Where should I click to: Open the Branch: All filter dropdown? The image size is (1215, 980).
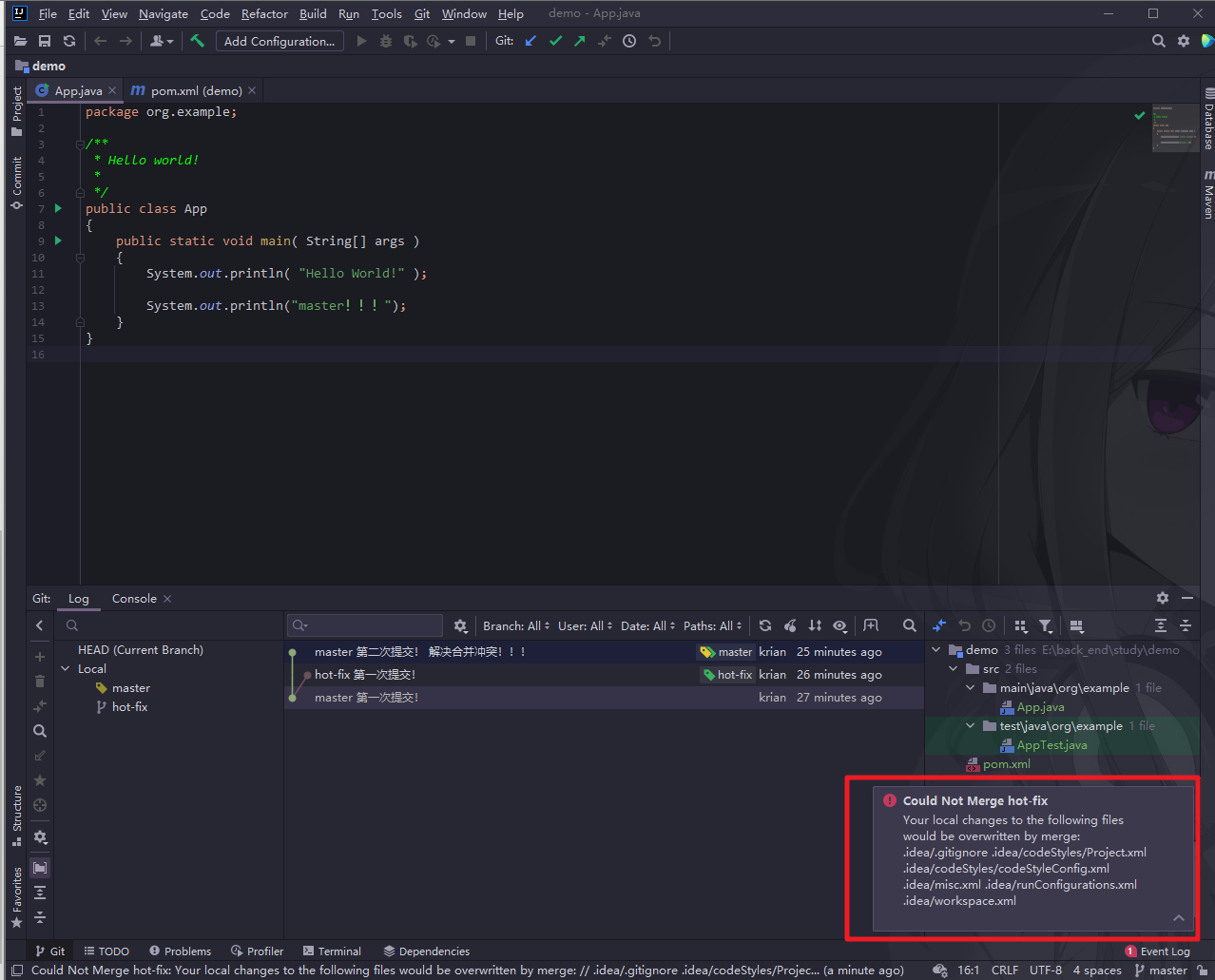[513, 625]
